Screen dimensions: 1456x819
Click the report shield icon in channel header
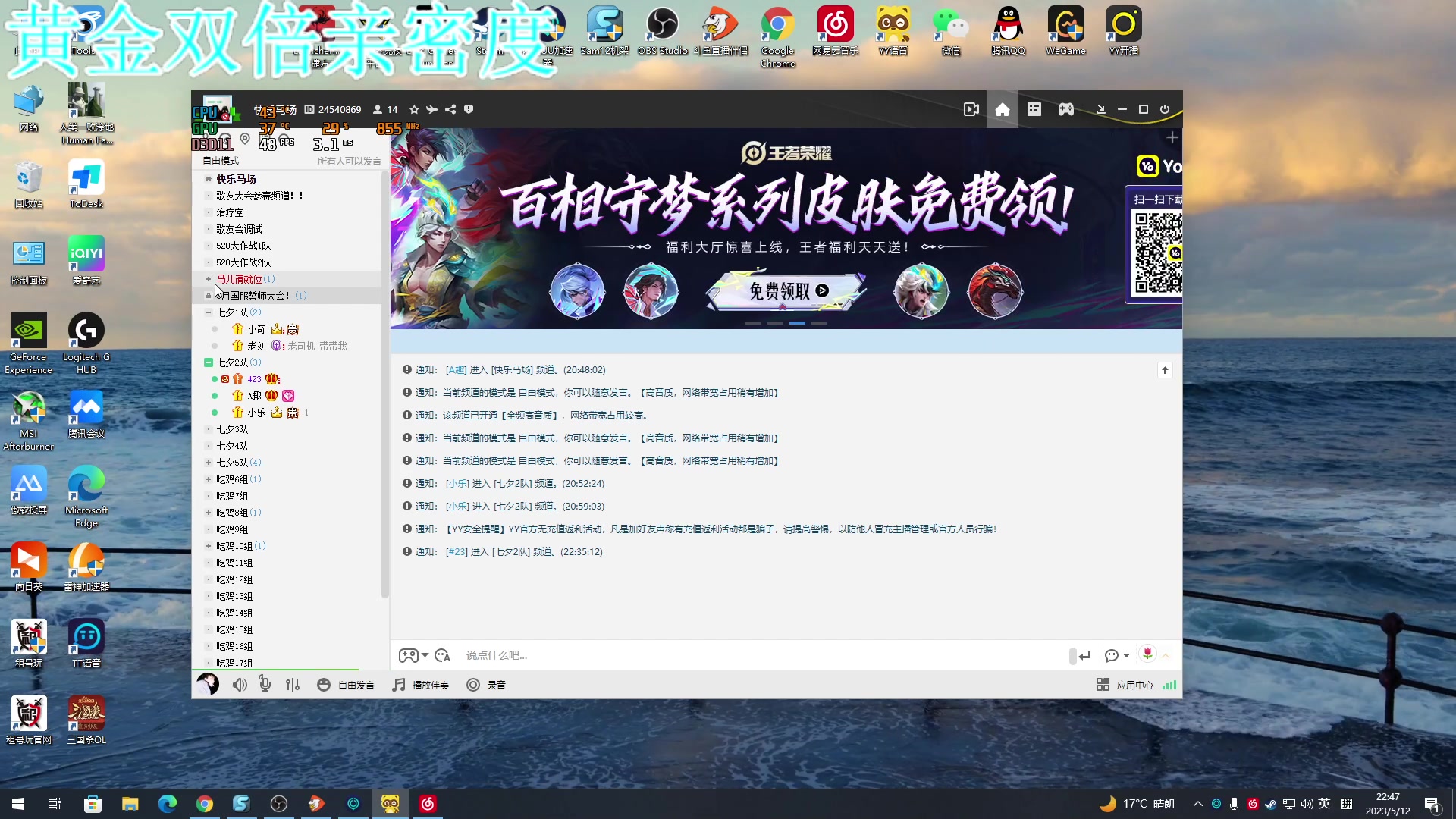(469, 109)
